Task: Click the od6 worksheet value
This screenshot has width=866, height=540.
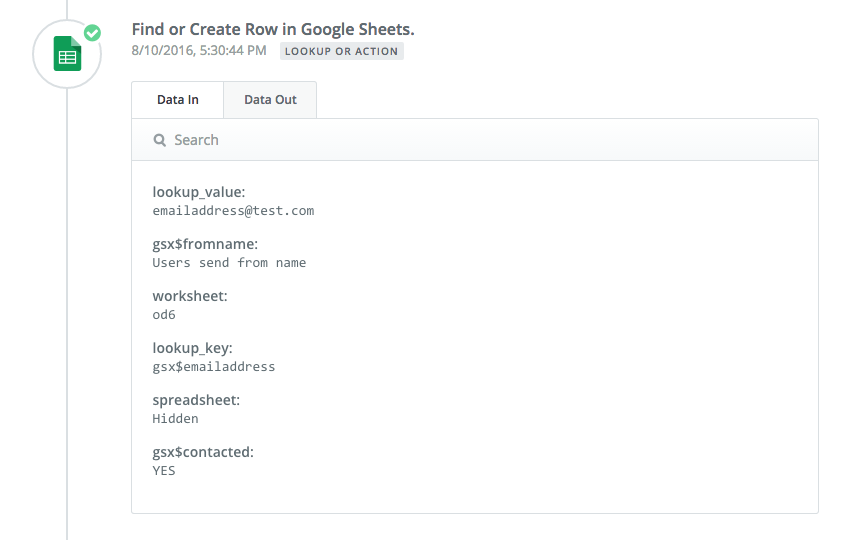Action: pos(164,315)
